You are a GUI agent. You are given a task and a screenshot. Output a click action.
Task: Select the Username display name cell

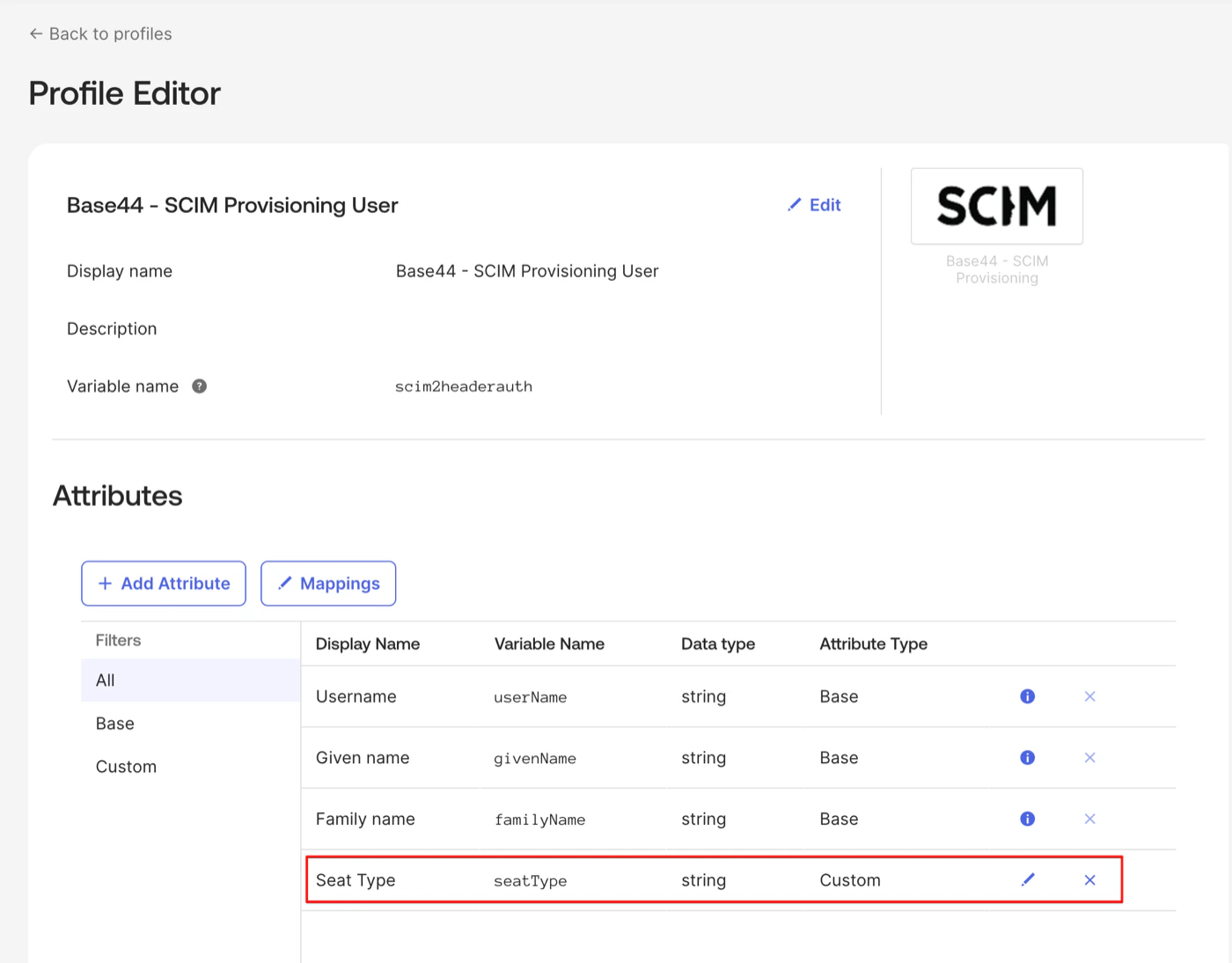click(356, 696)
